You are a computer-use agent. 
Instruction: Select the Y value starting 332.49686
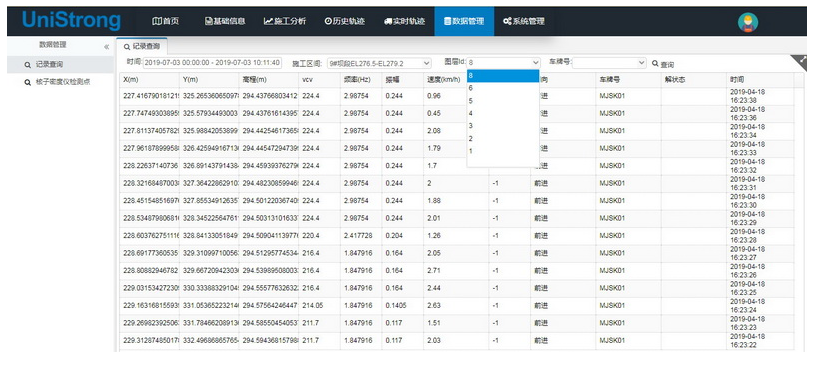[x=210, y=340]
